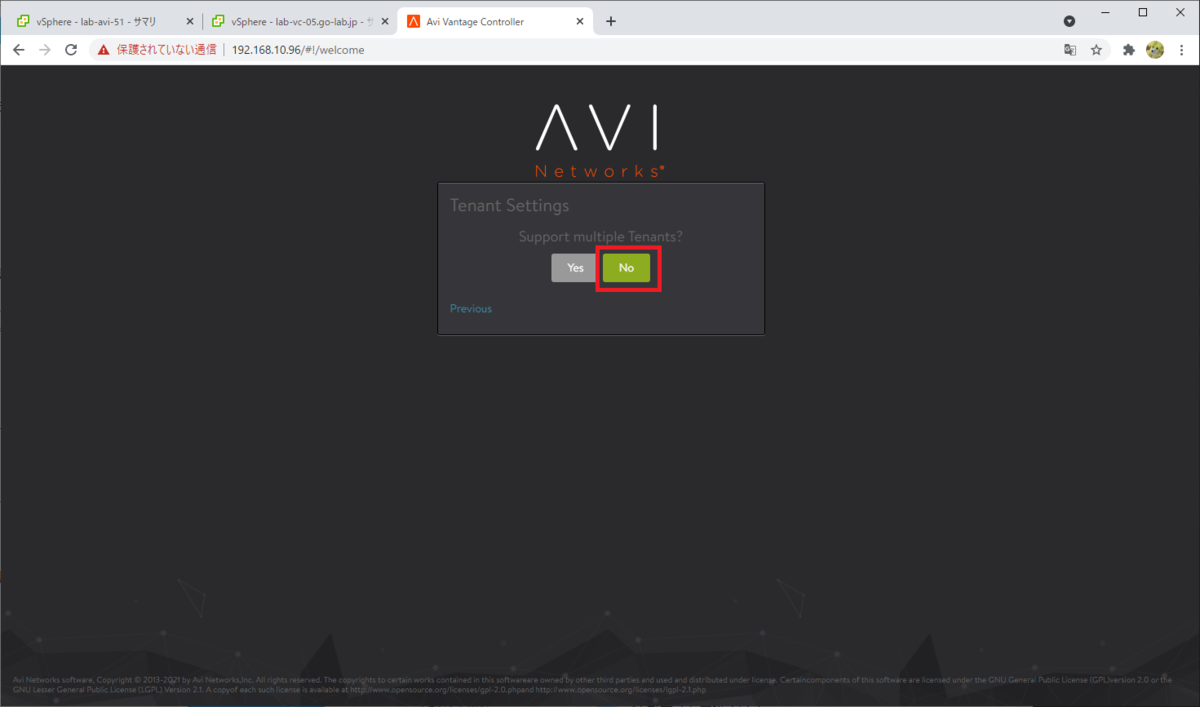The width and height of the screenshot is (1200, 707).
Task: Click the Tenant Settings heading
Action: (x=509, y=205)
